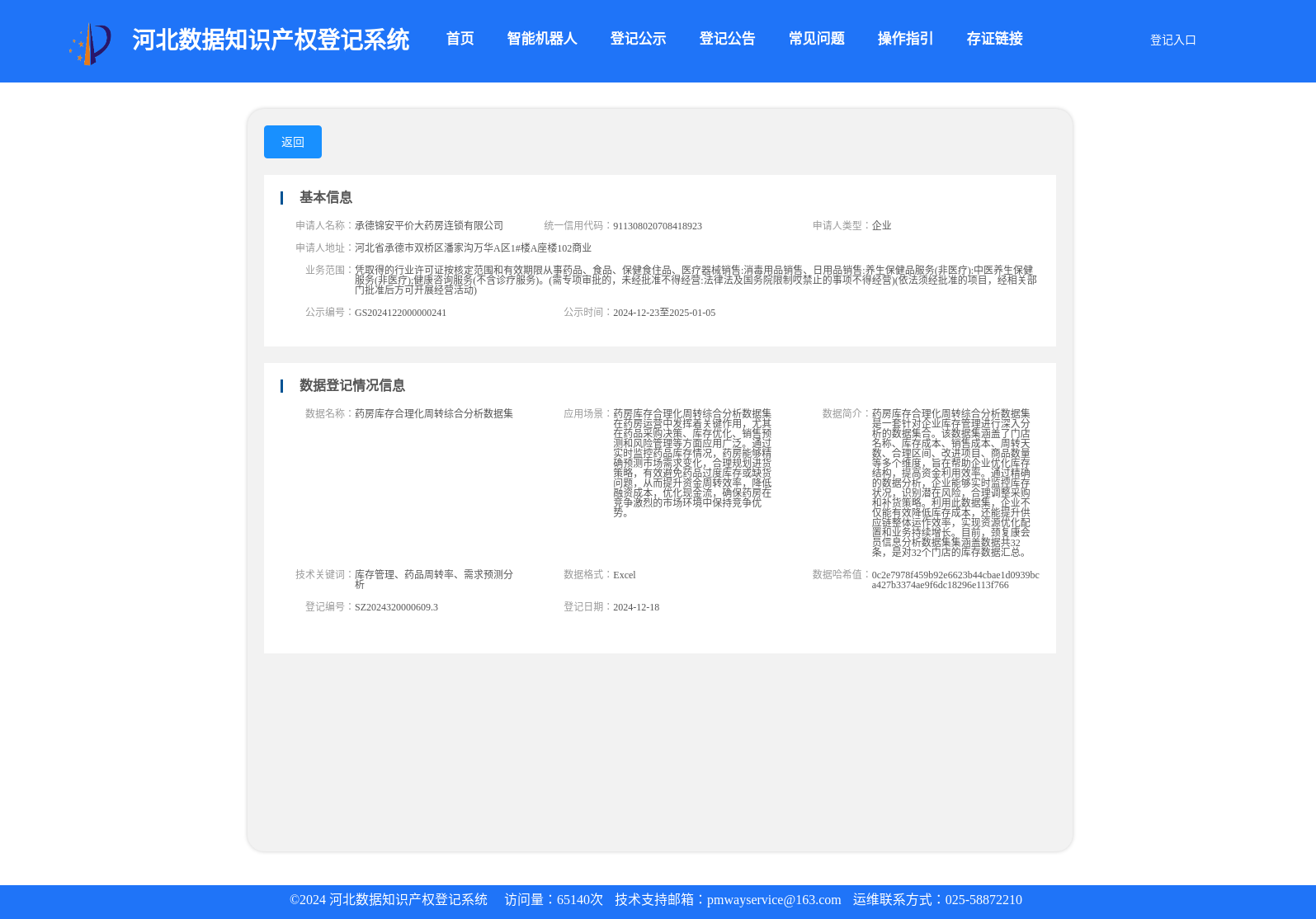1316x919 pixels.
Task: Open 常见问题 menu item
Action: (816, 39)
